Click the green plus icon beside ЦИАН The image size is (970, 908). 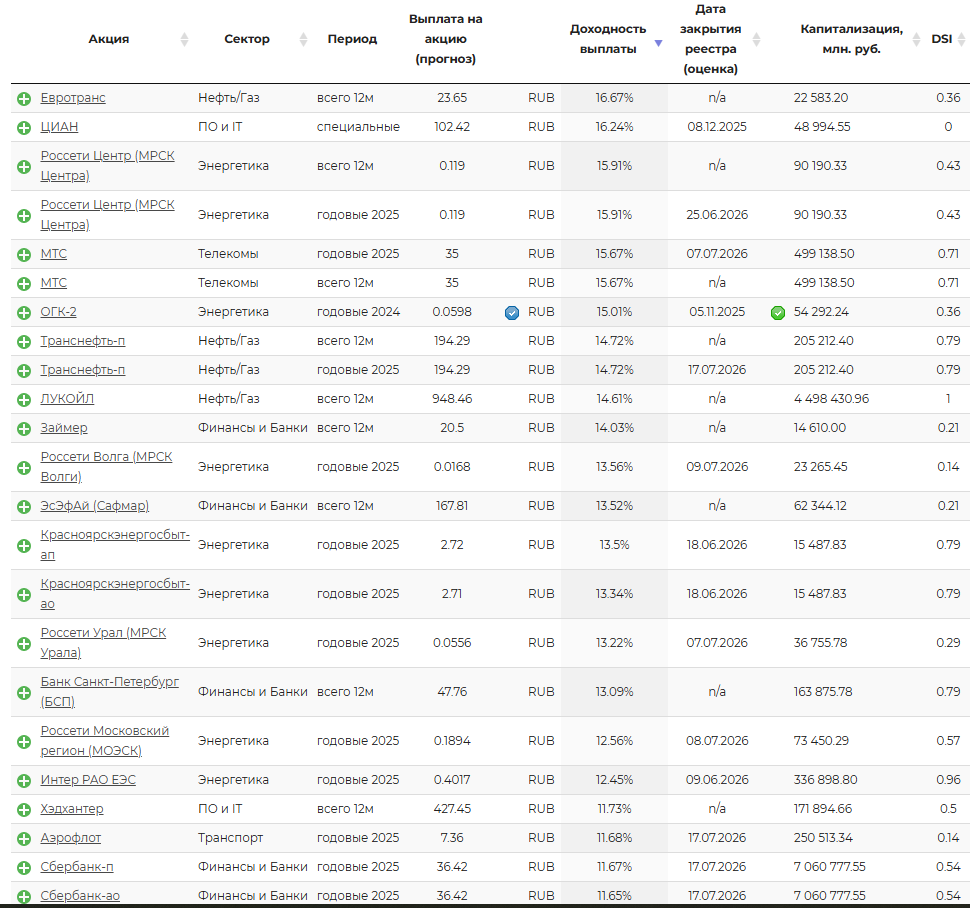(24, 127)
